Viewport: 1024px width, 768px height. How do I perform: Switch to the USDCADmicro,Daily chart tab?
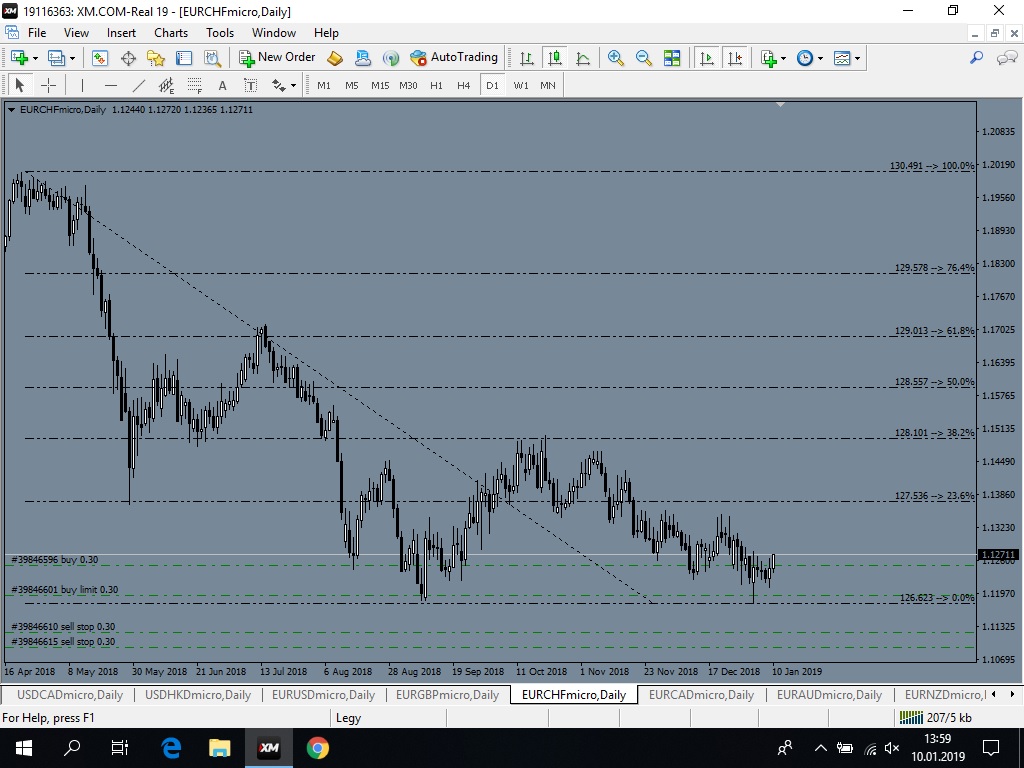coord(70,695)
